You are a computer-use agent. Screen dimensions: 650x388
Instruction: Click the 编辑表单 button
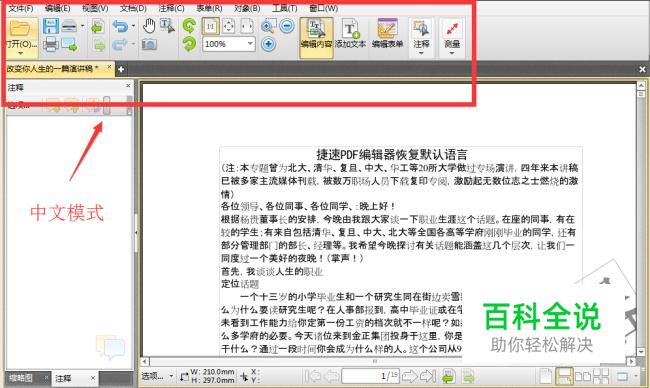click(x=387, y=34)
